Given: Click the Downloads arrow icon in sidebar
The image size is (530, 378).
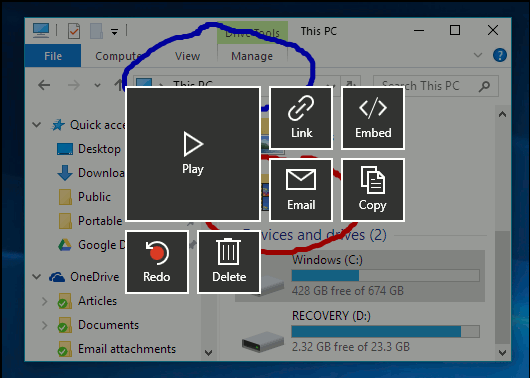Looking at the screenshot, I should point(65,173).
